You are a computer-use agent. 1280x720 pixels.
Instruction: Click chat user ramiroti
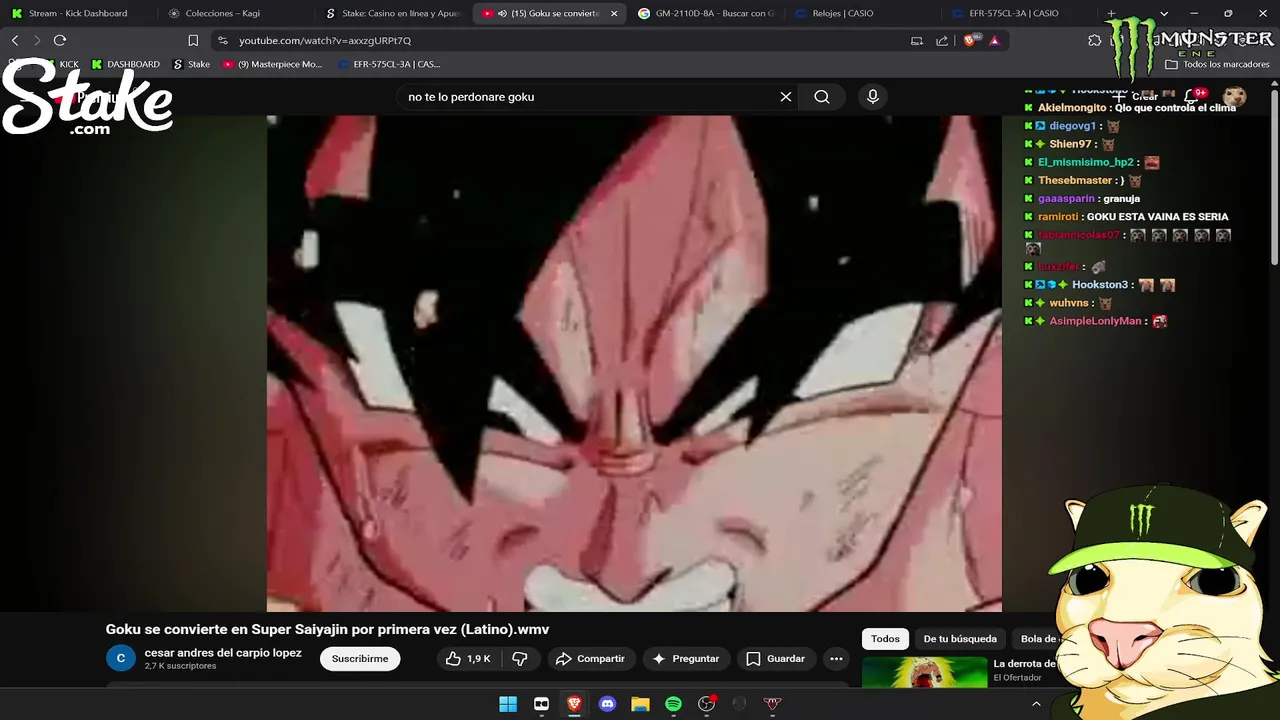[1058, 217]
